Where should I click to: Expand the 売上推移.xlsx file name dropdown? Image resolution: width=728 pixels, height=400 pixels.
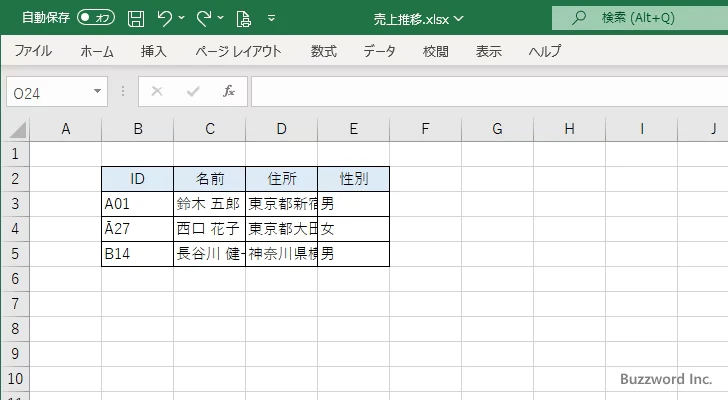[459, 19]
